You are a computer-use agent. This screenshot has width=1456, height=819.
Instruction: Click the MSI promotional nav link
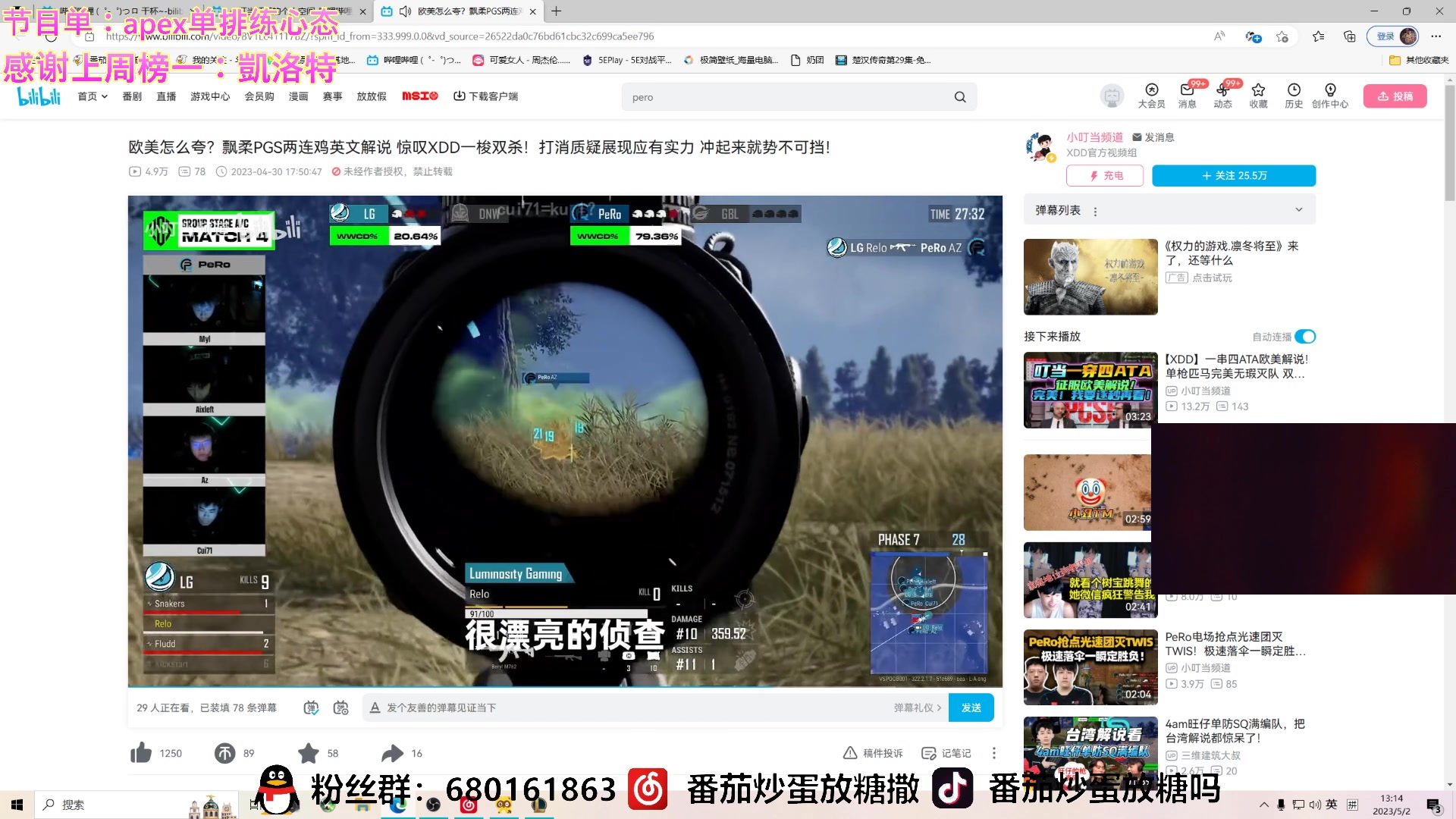(x=420, y=96)
